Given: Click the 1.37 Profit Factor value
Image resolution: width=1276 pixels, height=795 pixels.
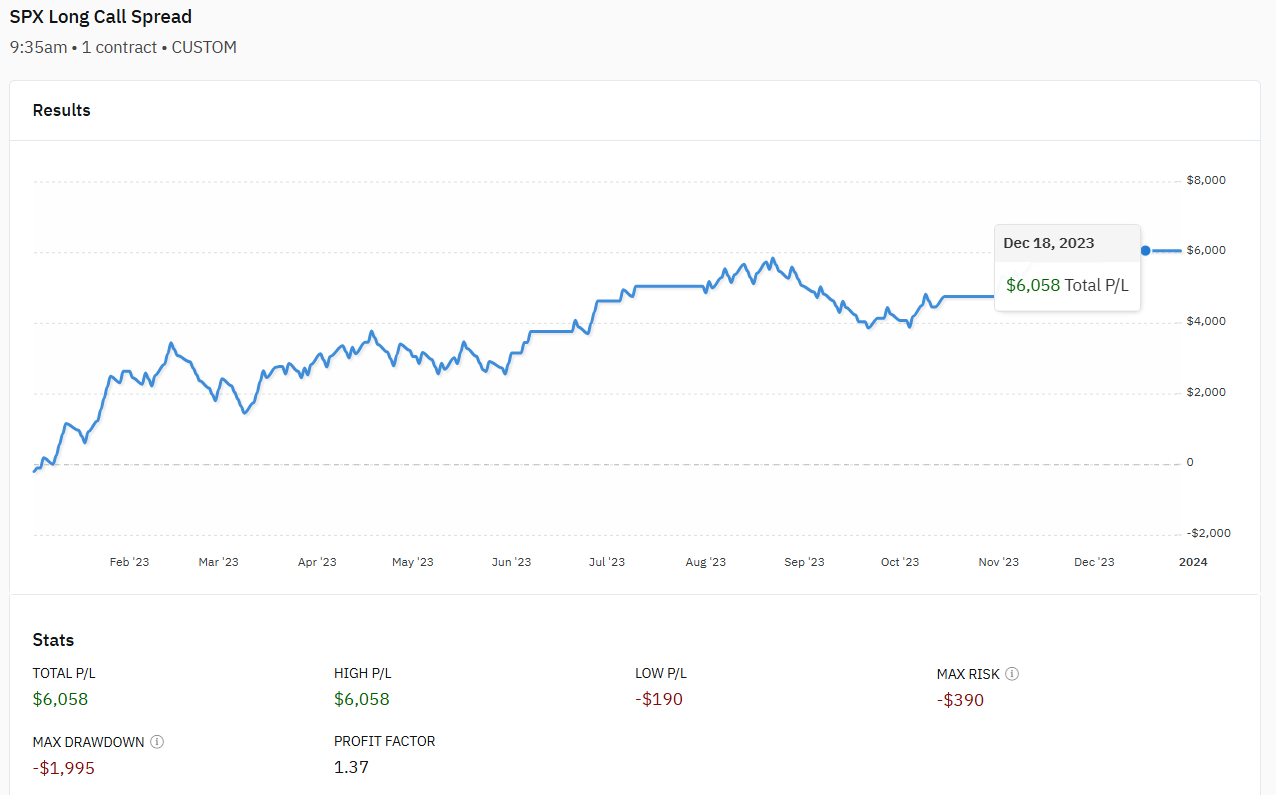Looking at the screenshot, I should coord(351,767).
